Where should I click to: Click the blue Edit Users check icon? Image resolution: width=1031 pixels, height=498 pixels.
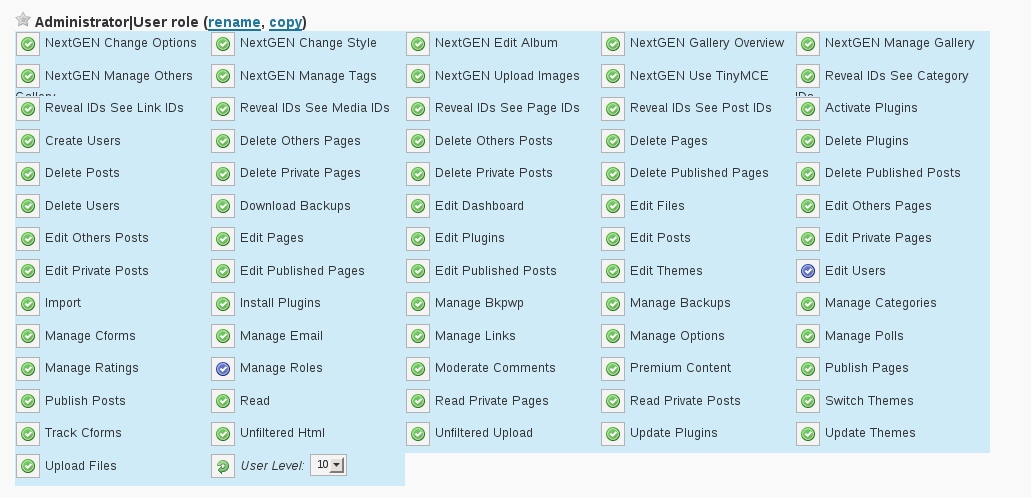click(808, 271)
